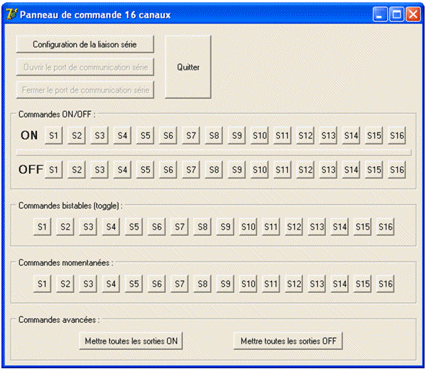Trigger momentary command S1
This screenshot has width=427, height=369.
point(42,284)
